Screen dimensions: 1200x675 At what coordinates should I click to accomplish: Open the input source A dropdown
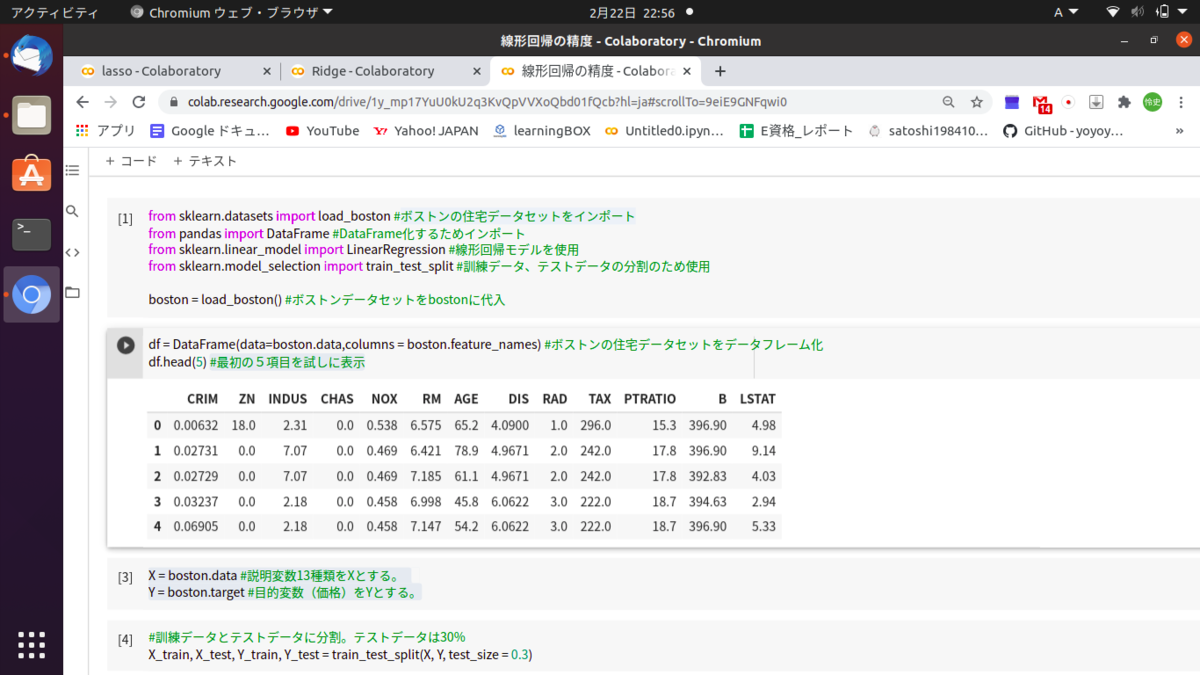[x=1066, y=12]
